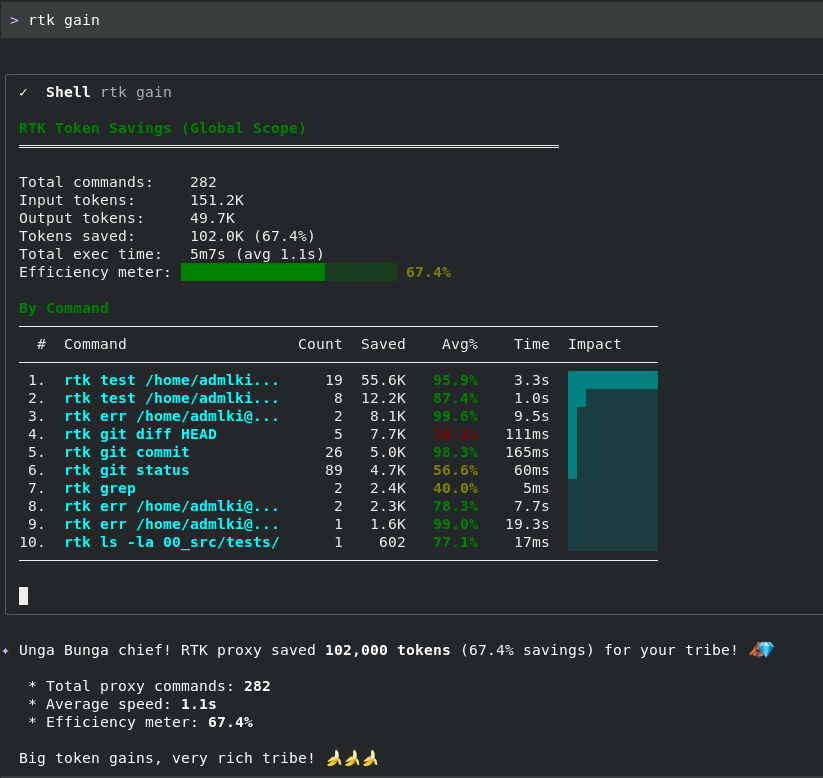Click the banana emojis at the bottom
Viewport: 823px width, 778px height.
pyautogui.click(x=352, y=758)
